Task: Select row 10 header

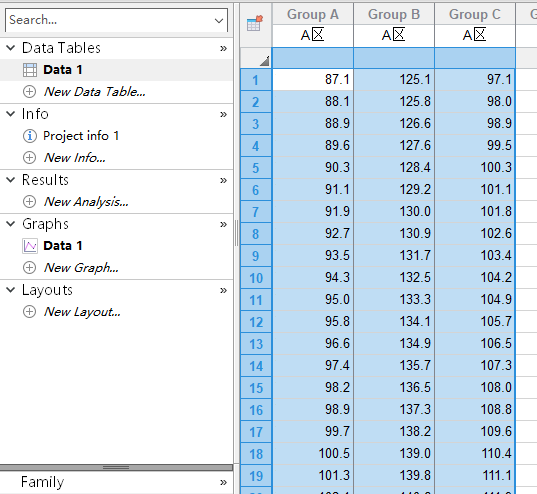Action: pyautogui.click(x=256, y=278)
